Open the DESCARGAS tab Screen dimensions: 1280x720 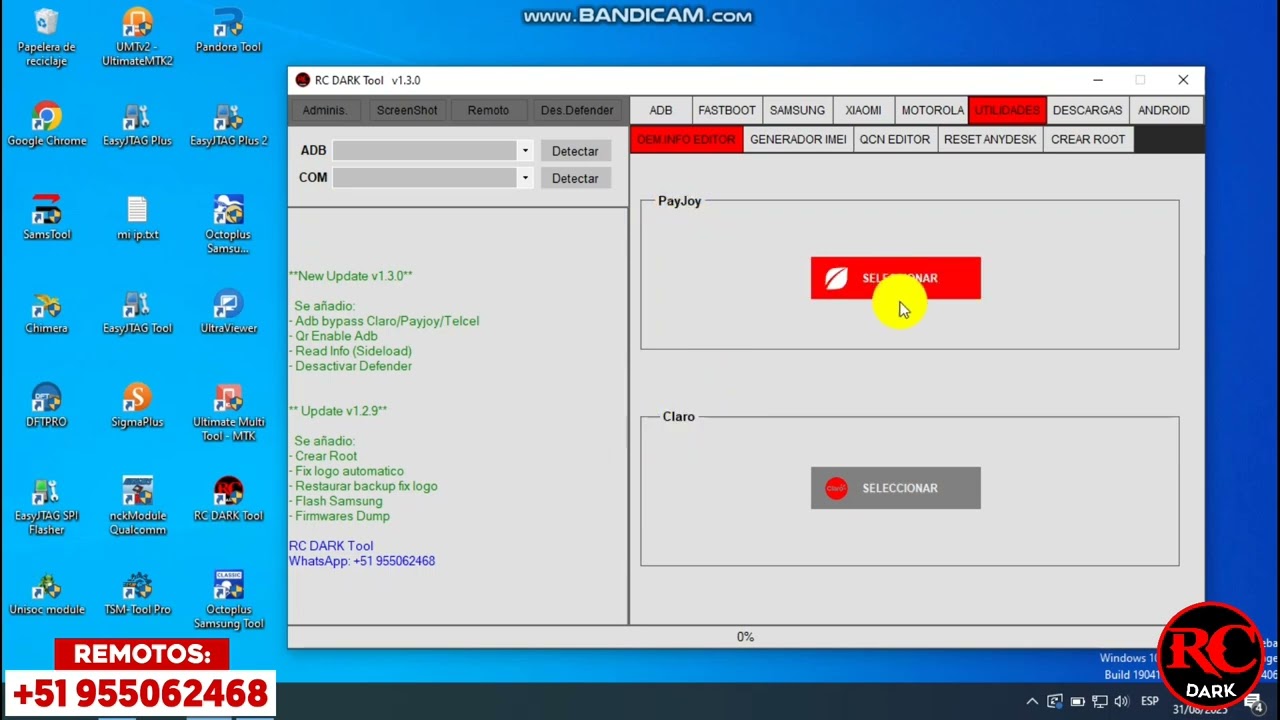[1087, 110]
